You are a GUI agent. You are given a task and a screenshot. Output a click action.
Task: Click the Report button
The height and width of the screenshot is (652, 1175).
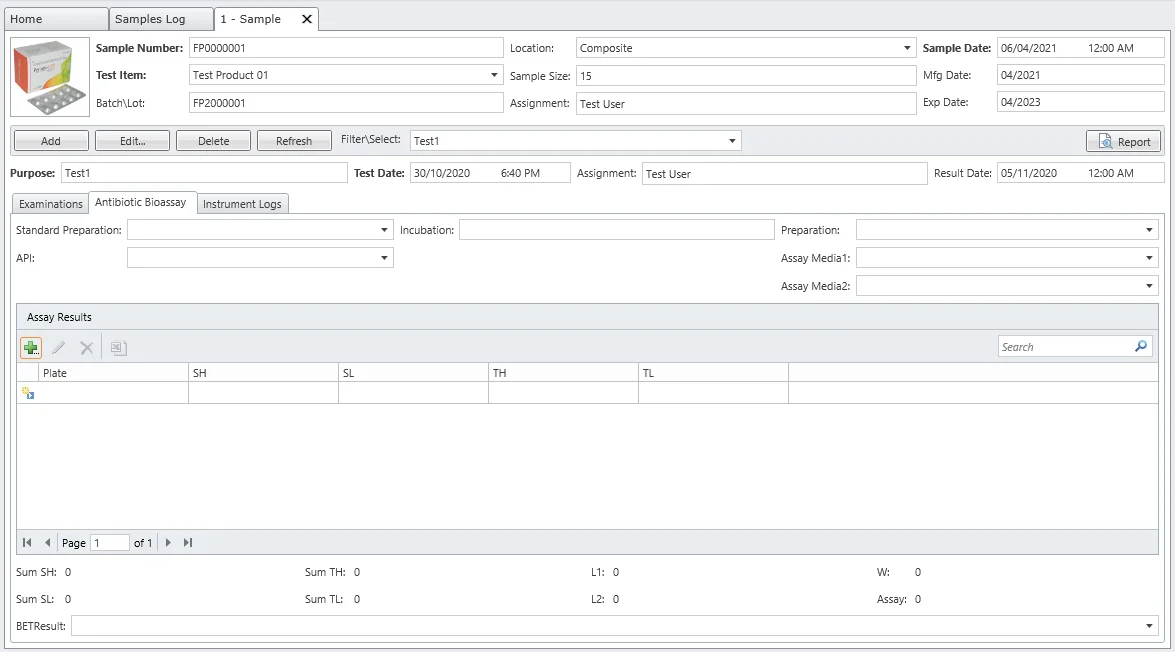1124,142
